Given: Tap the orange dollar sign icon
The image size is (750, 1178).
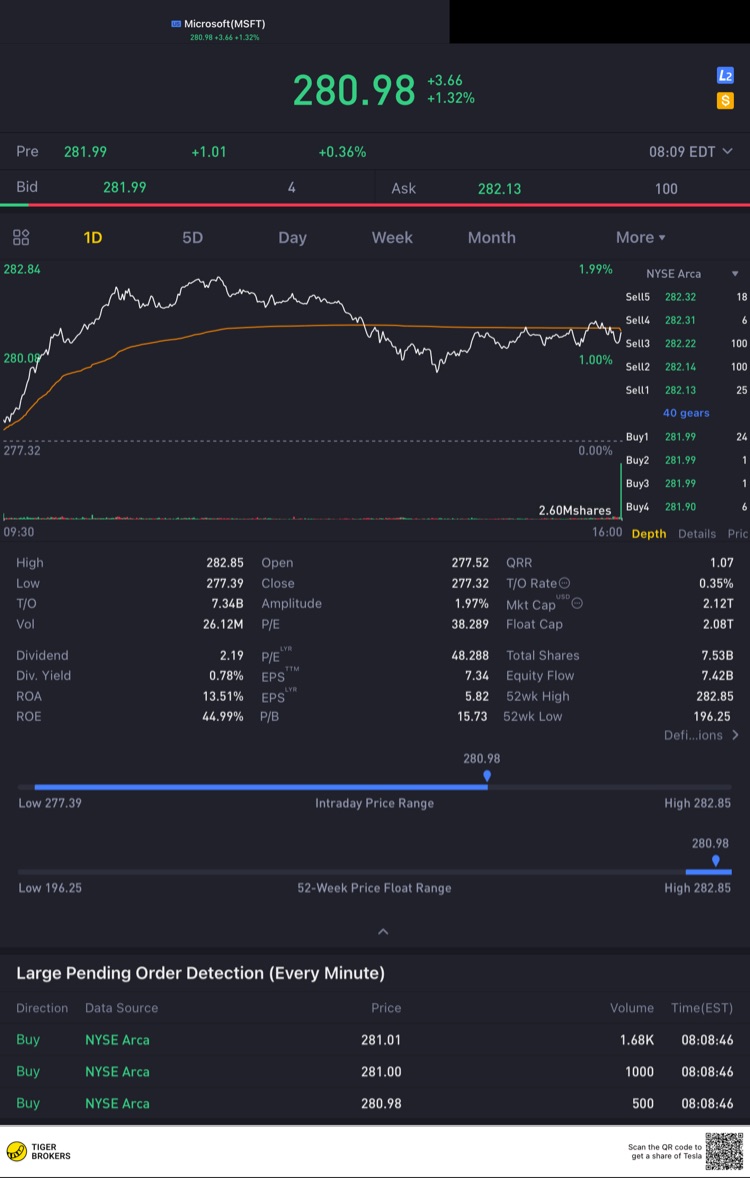Looking at the screenshot, I should tap(724, 100).
